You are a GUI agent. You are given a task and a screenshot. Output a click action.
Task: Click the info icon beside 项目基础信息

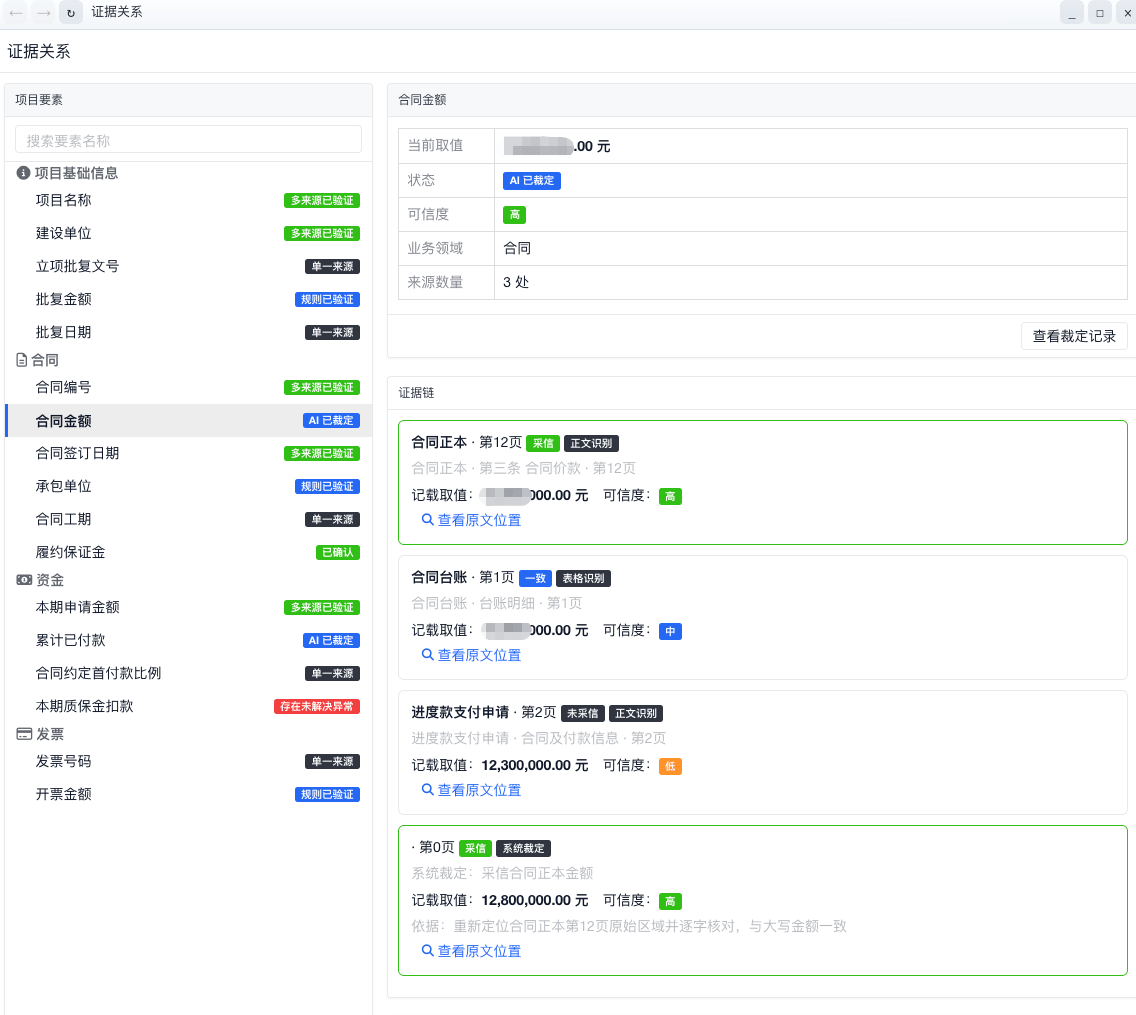point(23,173)
